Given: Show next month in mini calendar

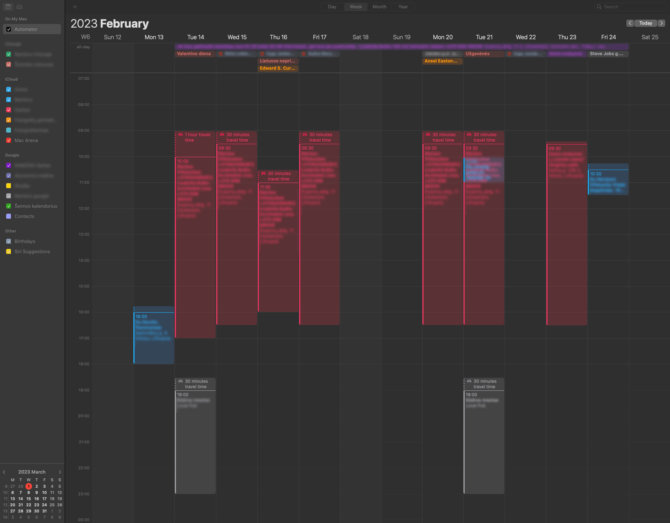Looking at the screenshot, I should pos(61,471).
